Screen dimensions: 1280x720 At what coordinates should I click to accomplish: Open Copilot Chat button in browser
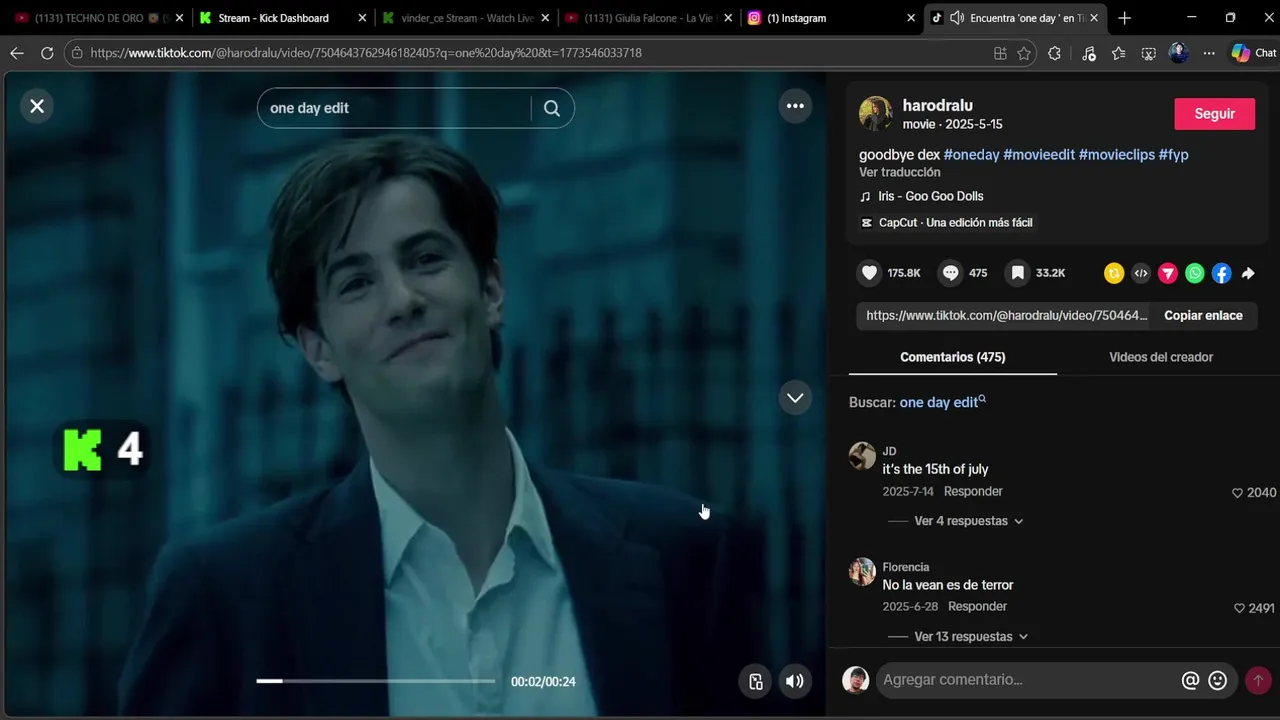point(1253,53)
